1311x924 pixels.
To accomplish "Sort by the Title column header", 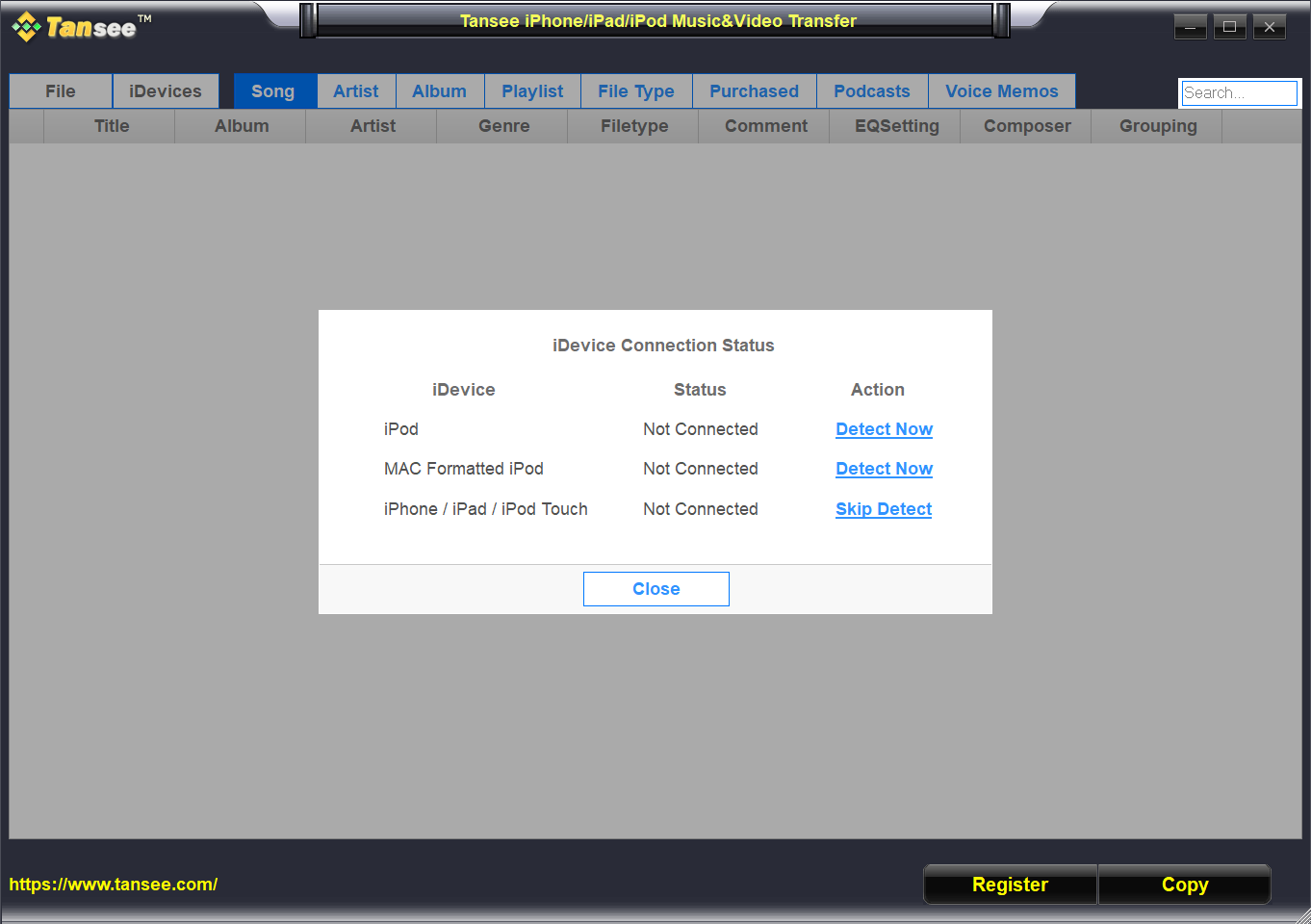I will [x=110, y=126].
